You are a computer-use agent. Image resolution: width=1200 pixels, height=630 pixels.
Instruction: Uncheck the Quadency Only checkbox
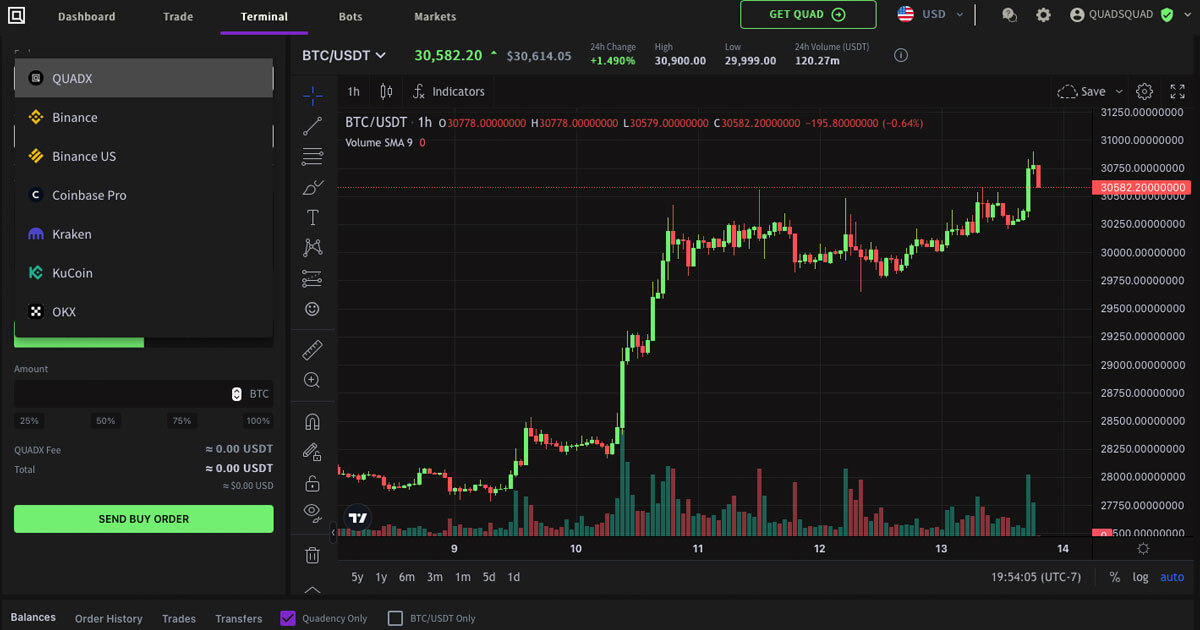288,618
